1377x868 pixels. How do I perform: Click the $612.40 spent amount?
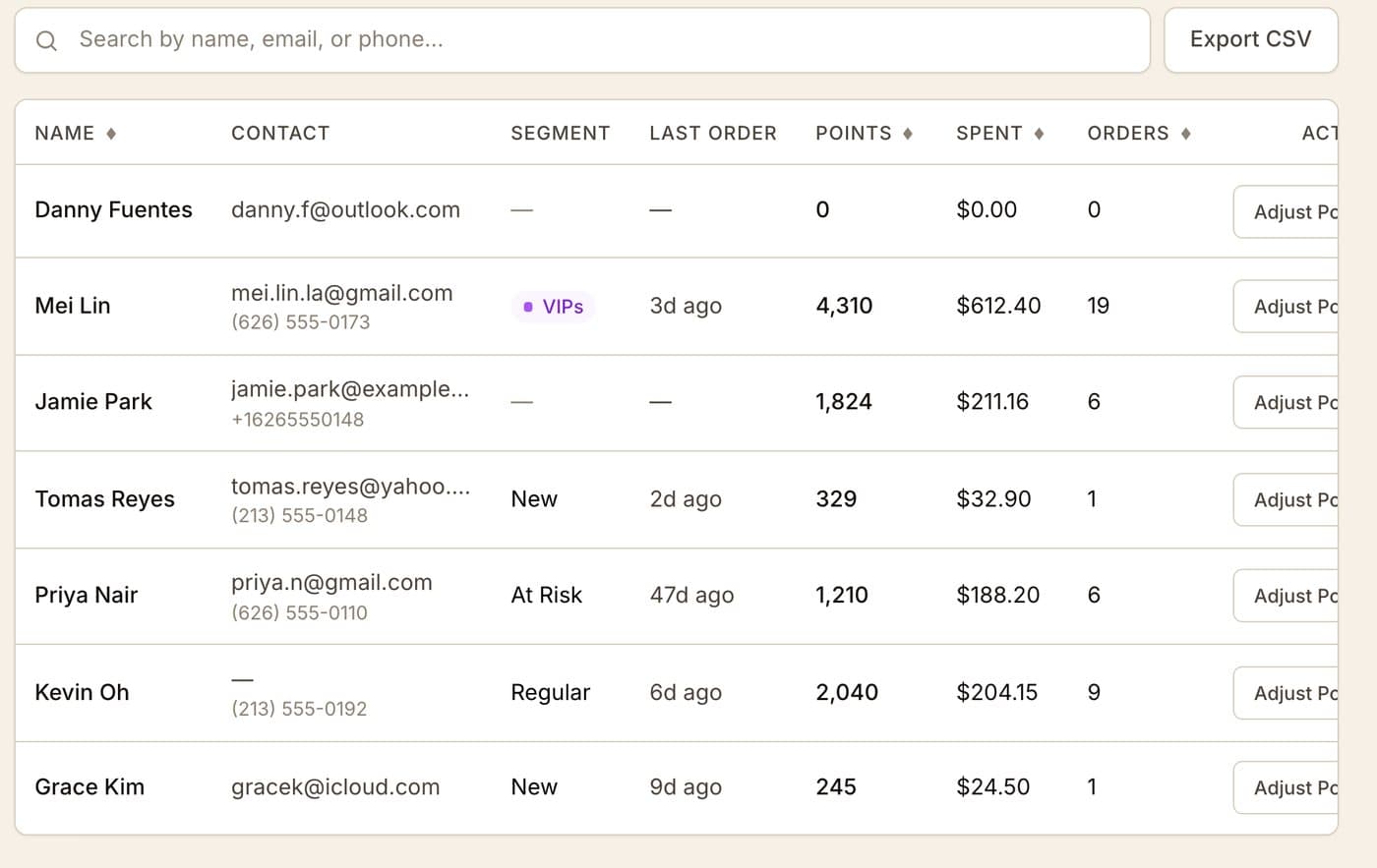pos(998,306)
